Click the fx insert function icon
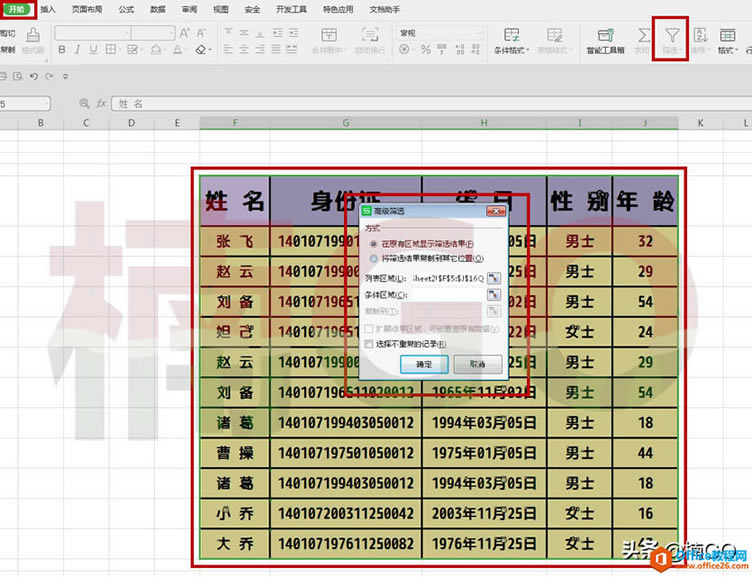The image size is (752, 577). tap(101, 103)
